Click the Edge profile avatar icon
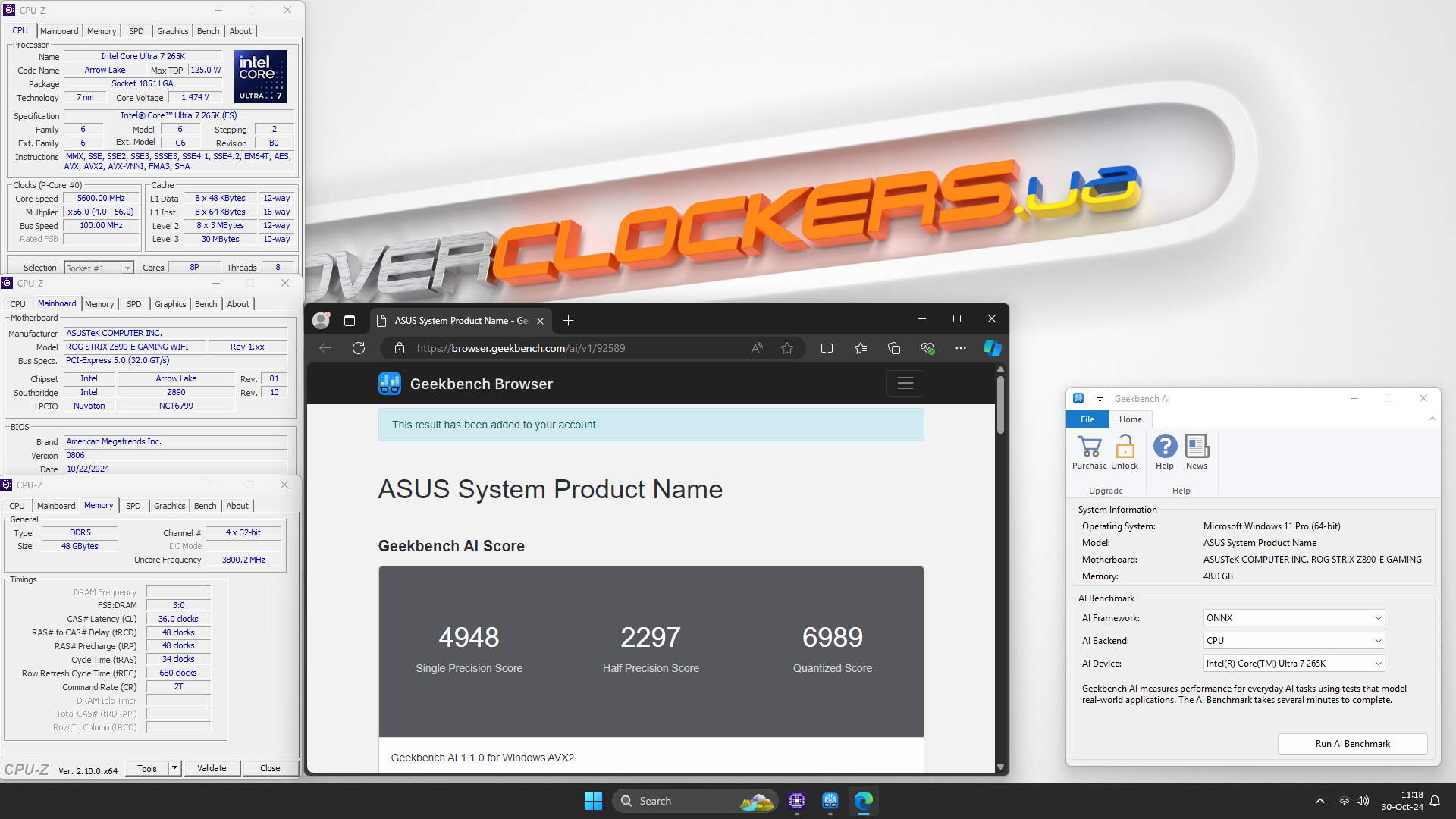Image resolution: width=1456 pixels, height=819 pixels. coord(322,321)
